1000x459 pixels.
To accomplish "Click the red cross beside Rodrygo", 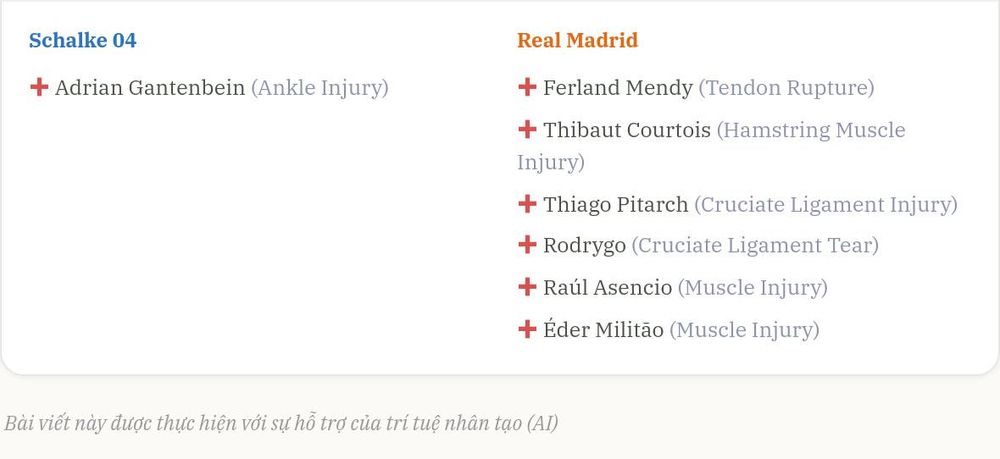I will point(527,244).
